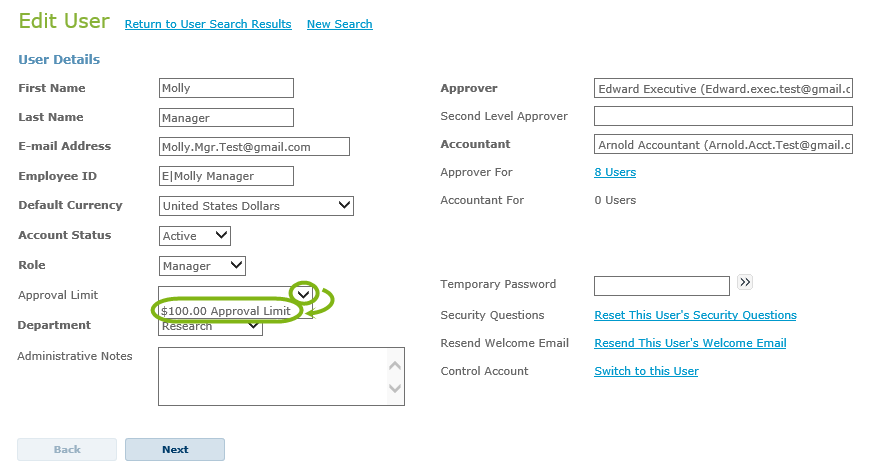Click into the First Name field
875x469 pixels.
[226, 88]
